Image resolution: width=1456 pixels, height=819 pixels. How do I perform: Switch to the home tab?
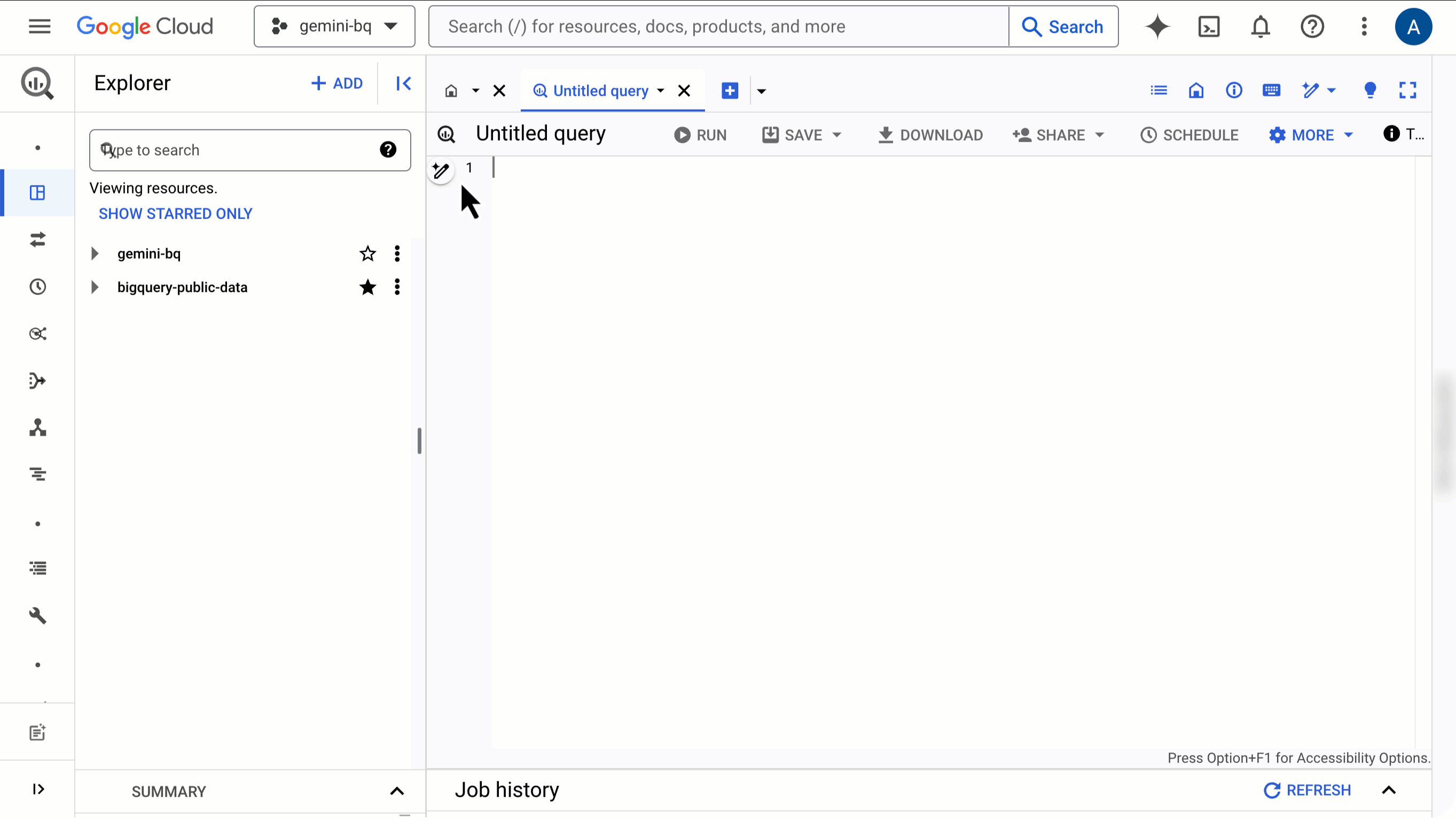451,91
